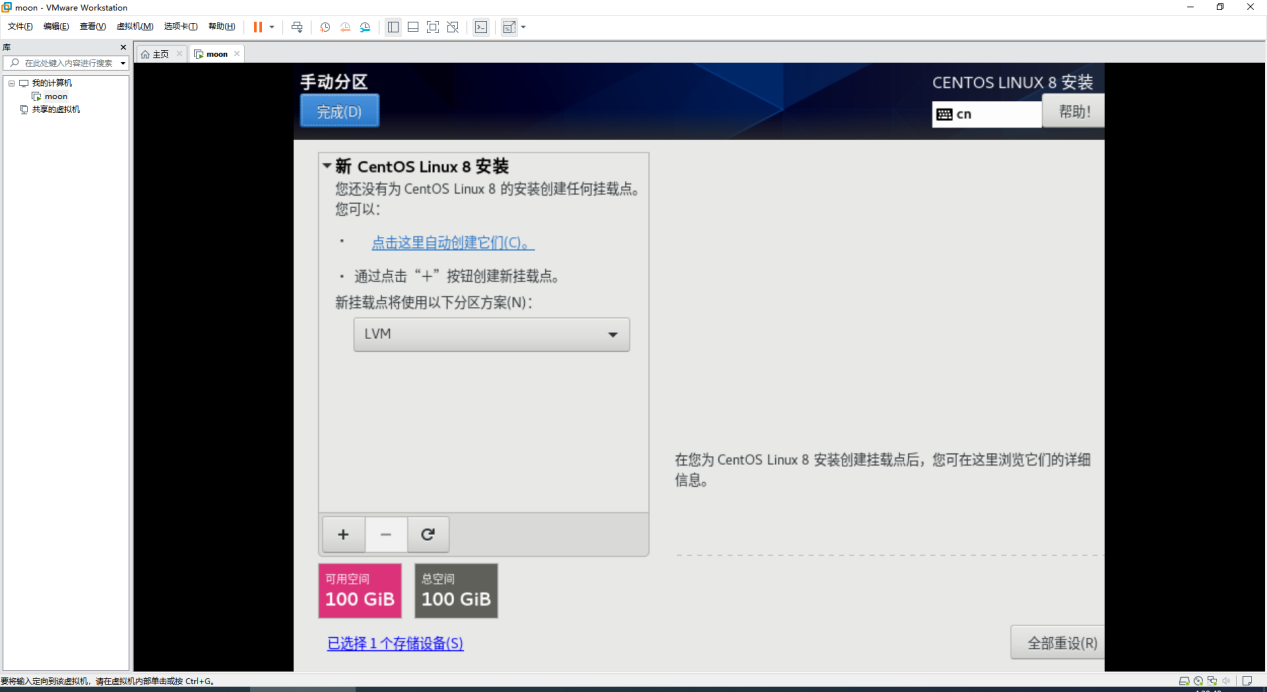Open the 帮助(H) menu
Viewport: 1267px width, 692px height.
coord(222,27)
